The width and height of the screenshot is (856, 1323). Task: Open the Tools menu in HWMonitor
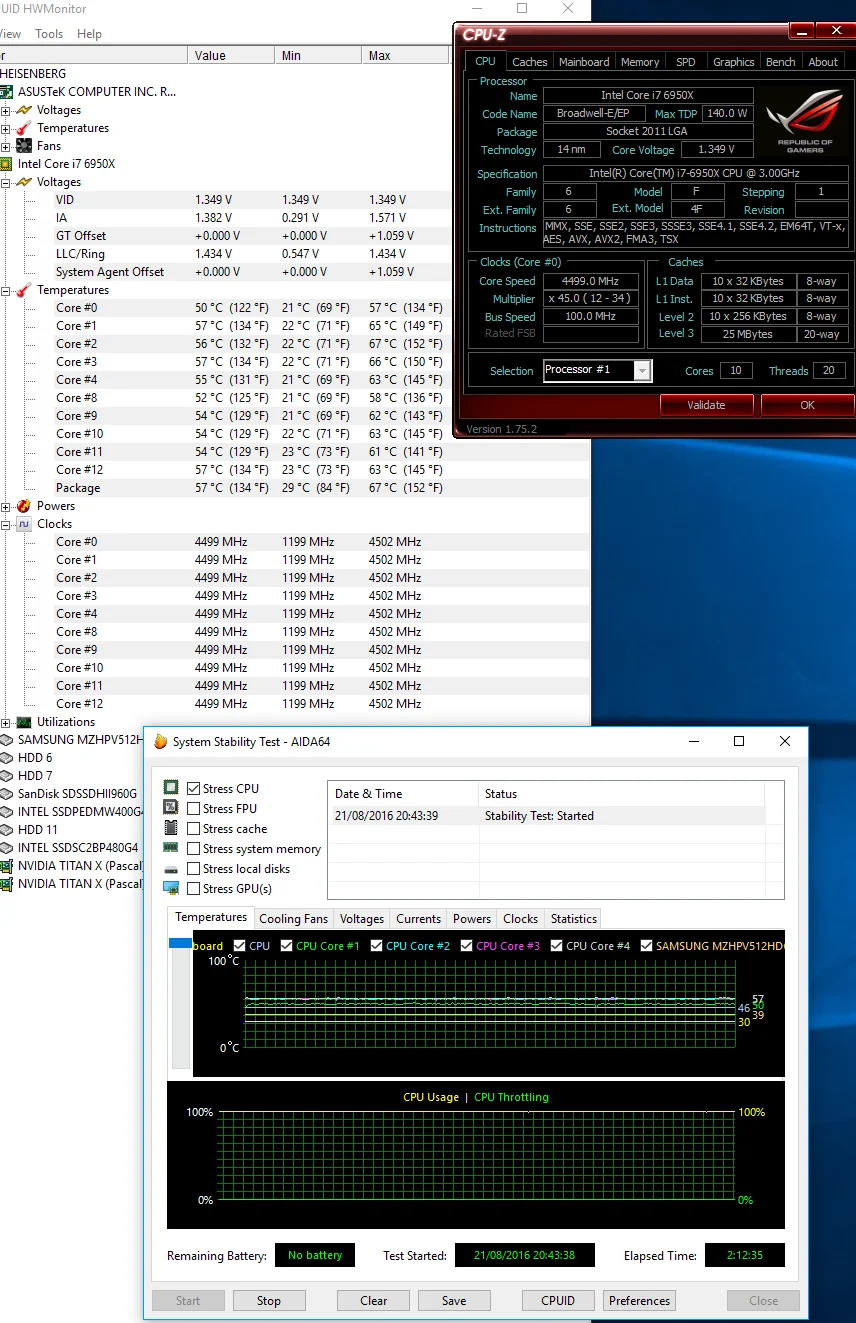tap(49, 34)
